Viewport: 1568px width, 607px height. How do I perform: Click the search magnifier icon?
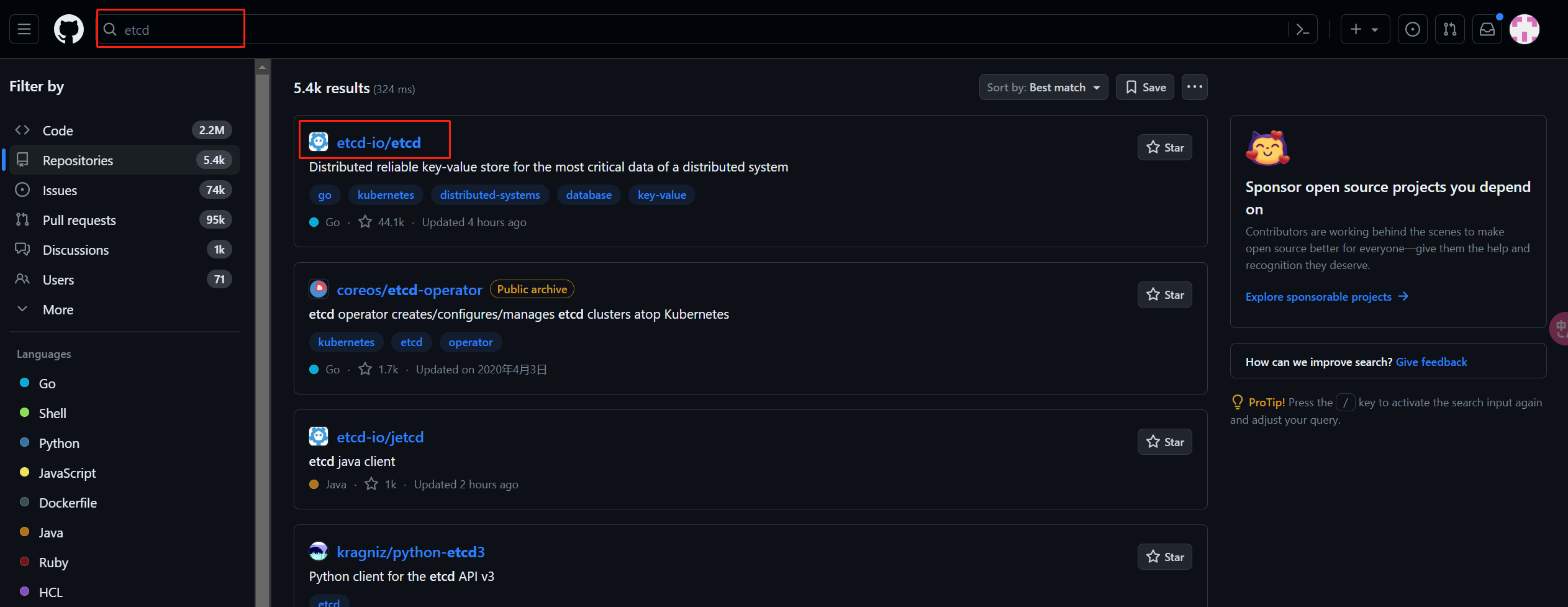click(x=110, y=29)
